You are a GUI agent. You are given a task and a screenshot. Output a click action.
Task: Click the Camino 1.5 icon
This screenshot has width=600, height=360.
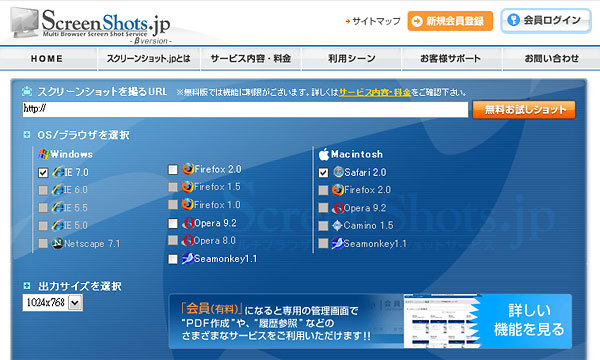point(337,225)
